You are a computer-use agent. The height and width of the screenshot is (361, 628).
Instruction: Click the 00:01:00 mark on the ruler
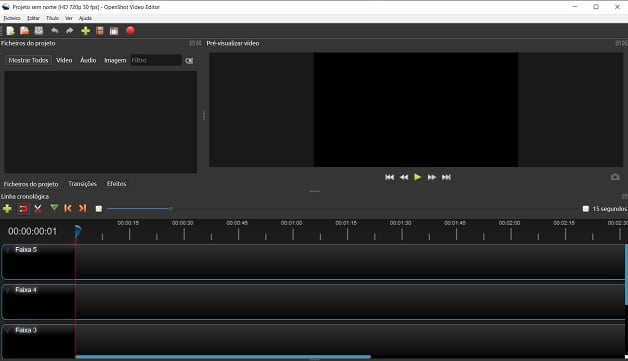point(292,223)
